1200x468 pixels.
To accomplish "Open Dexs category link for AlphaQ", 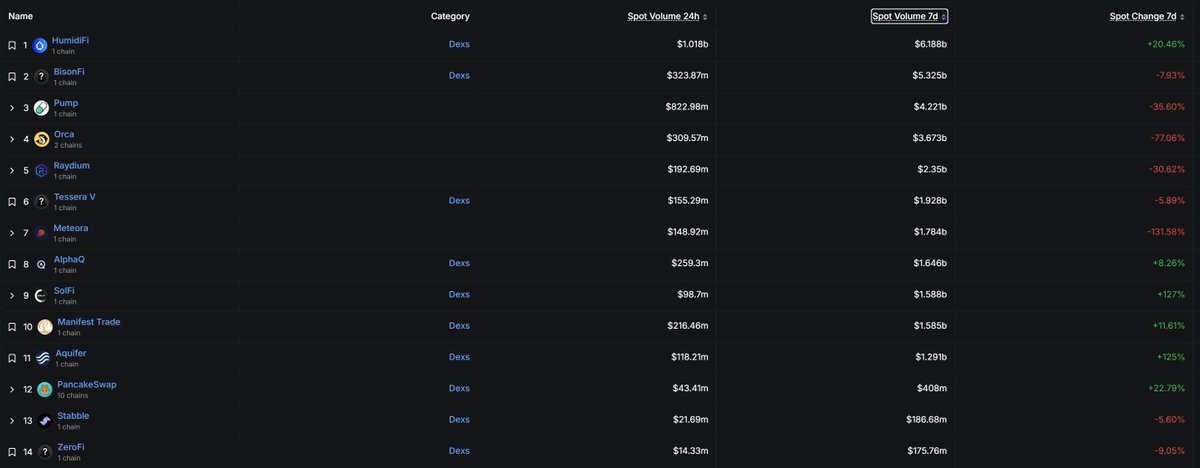I will (x=459, y=264).
